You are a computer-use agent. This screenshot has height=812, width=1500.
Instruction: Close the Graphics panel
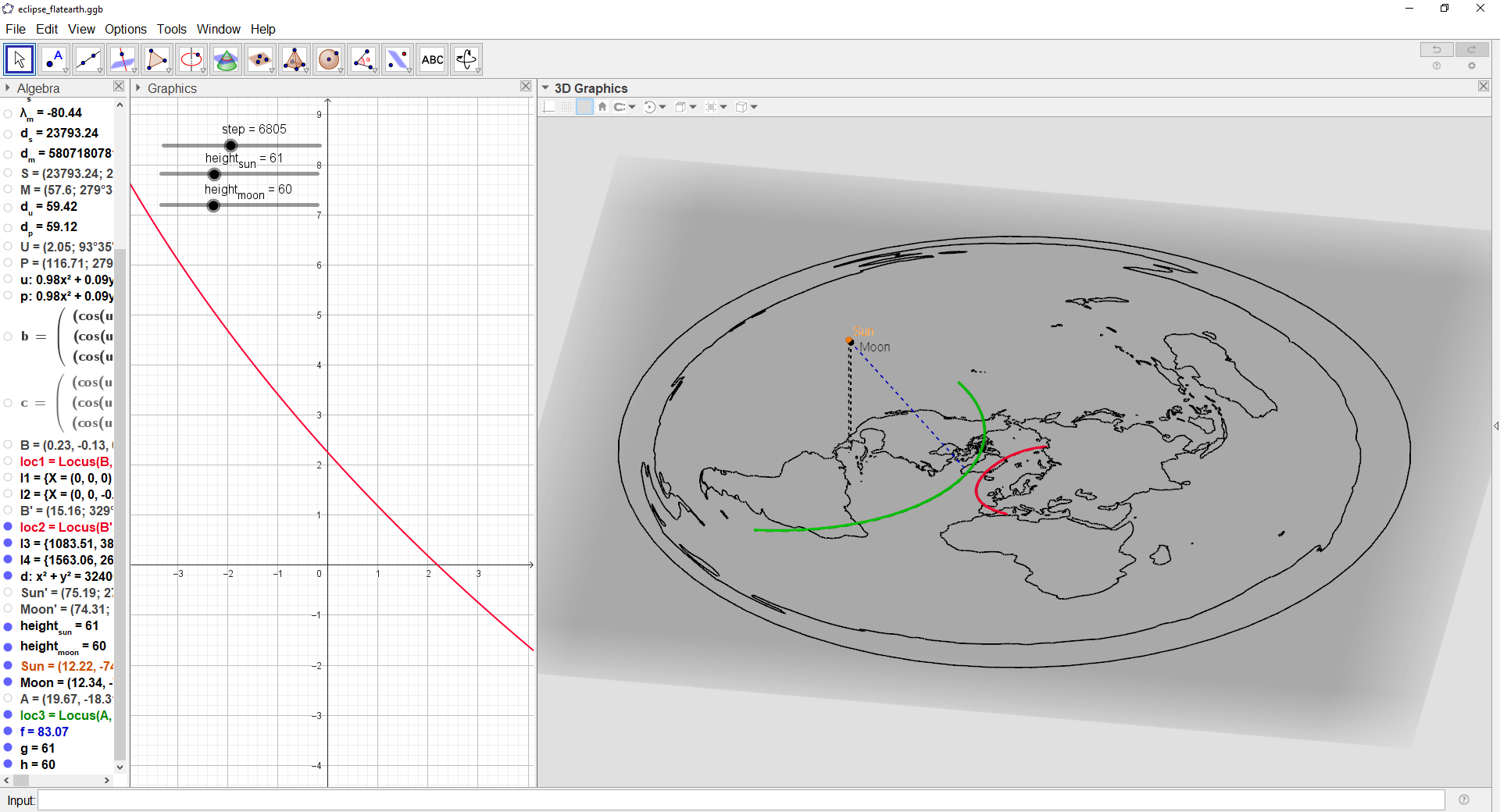click(526, 86)
